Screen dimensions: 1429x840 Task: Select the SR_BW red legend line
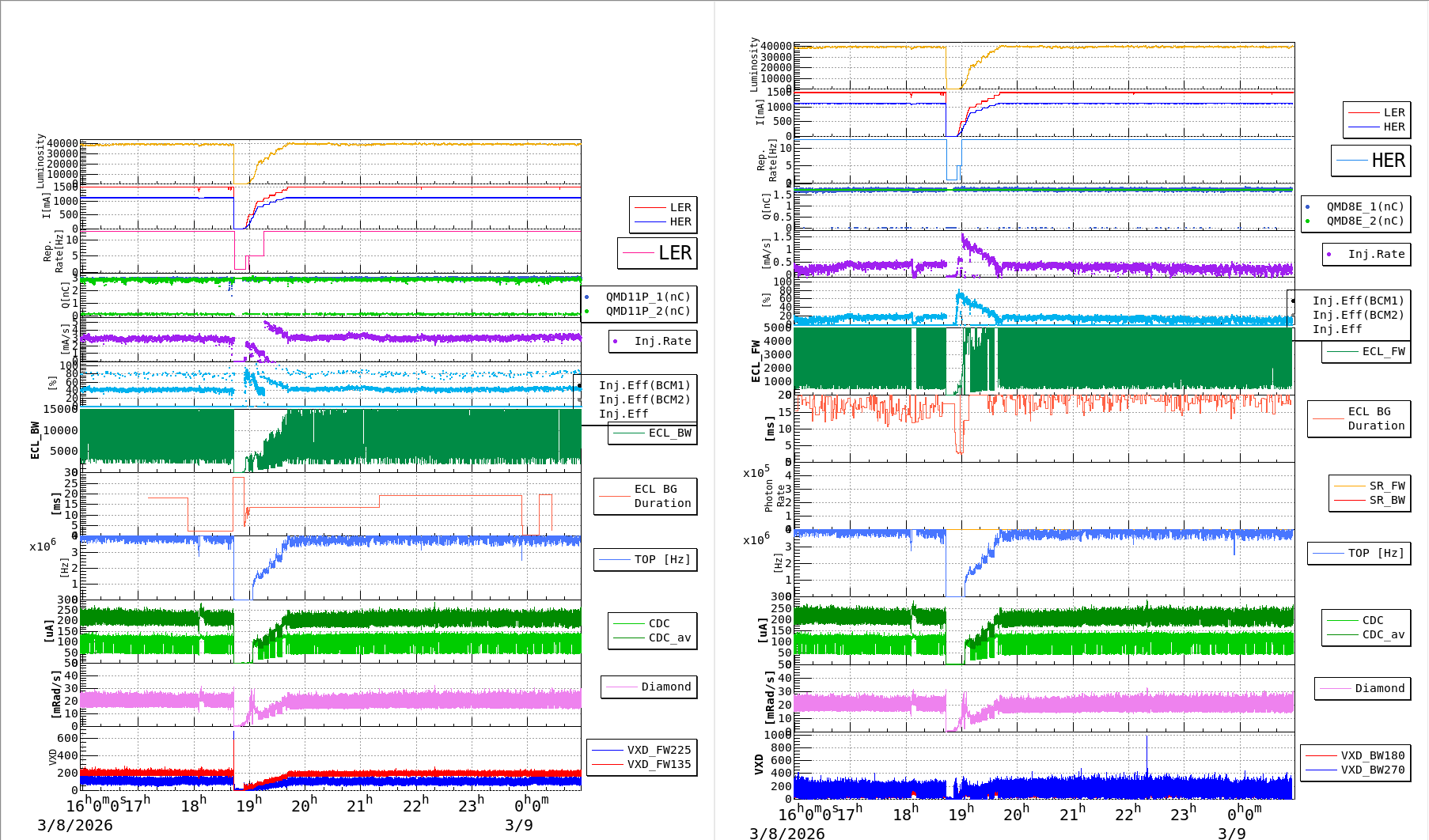1349,501
